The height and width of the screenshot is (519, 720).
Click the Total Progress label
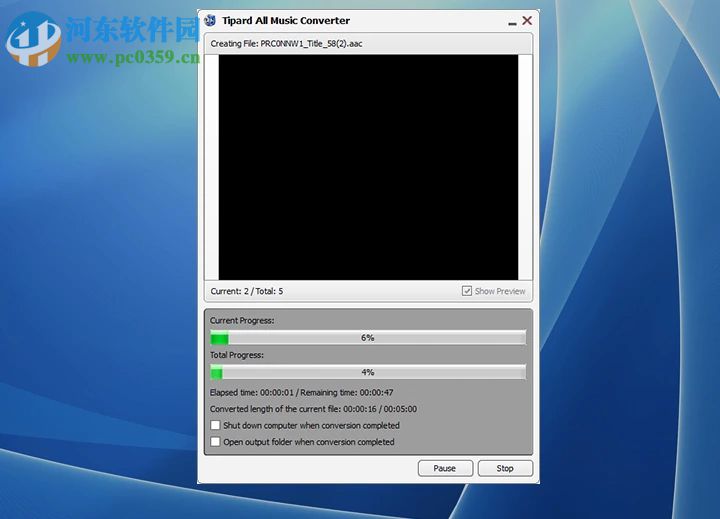coord(236,355)
